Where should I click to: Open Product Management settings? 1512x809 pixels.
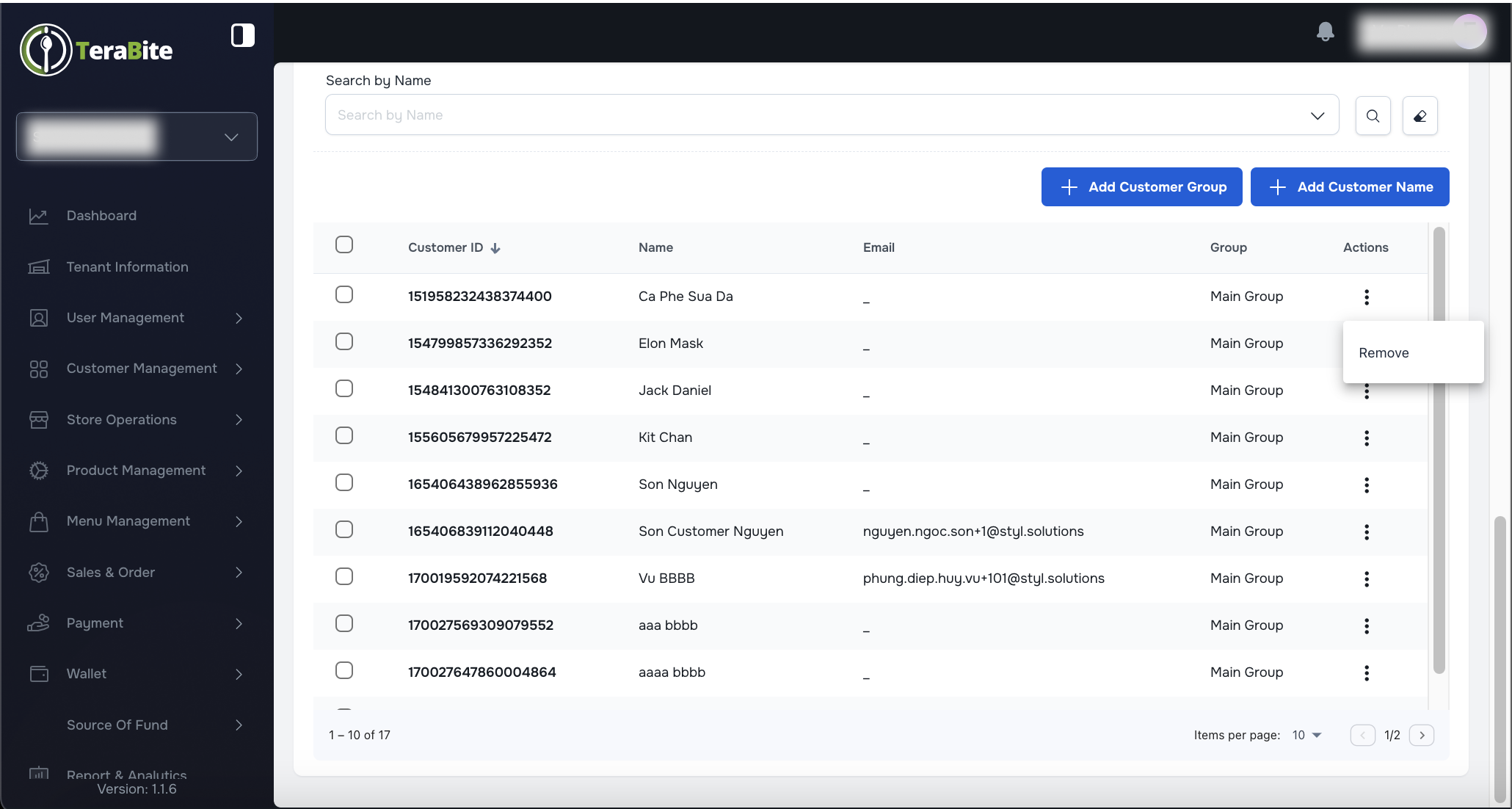tap(135, 471)
